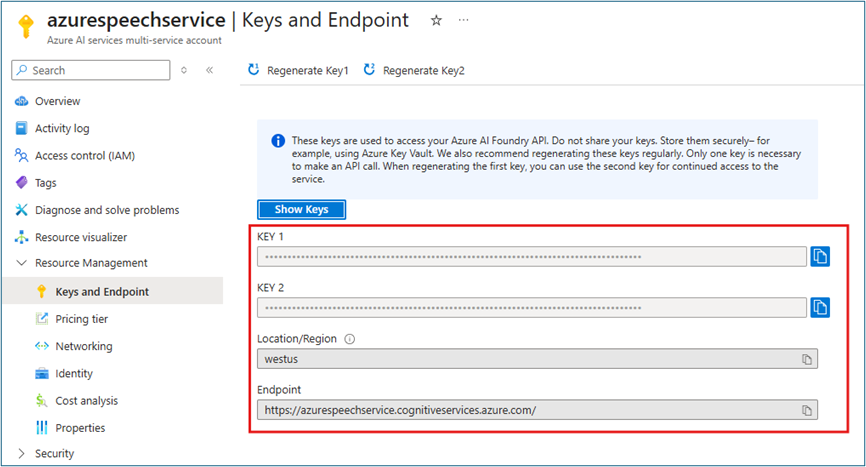Open Diagnose and solve problems
Screen dimensions: 866x467
click(107, 210)
